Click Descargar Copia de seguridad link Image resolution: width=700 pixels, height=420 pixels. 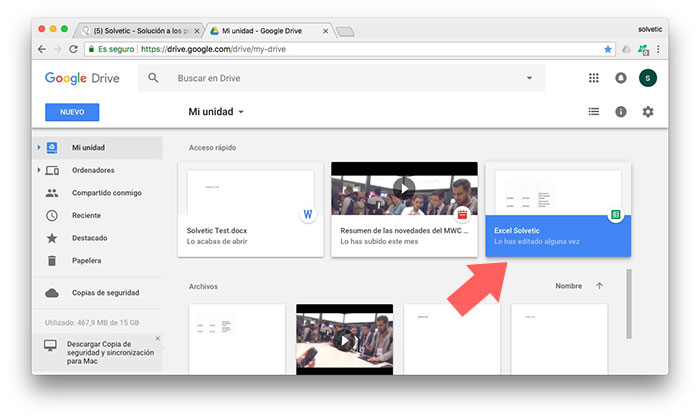click(x=110, y=353)
